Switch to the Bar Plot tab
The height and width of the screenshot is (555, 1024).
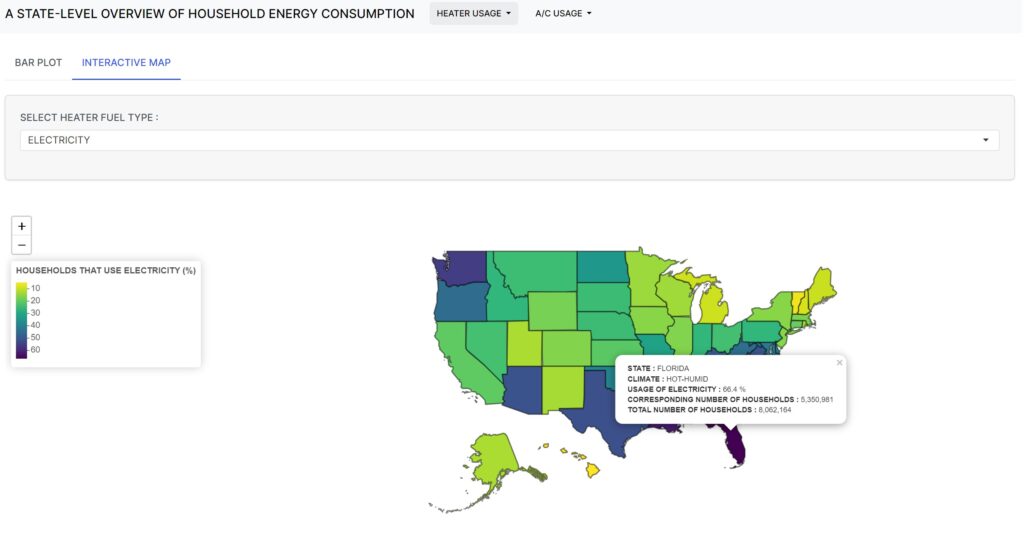(38, 63)
